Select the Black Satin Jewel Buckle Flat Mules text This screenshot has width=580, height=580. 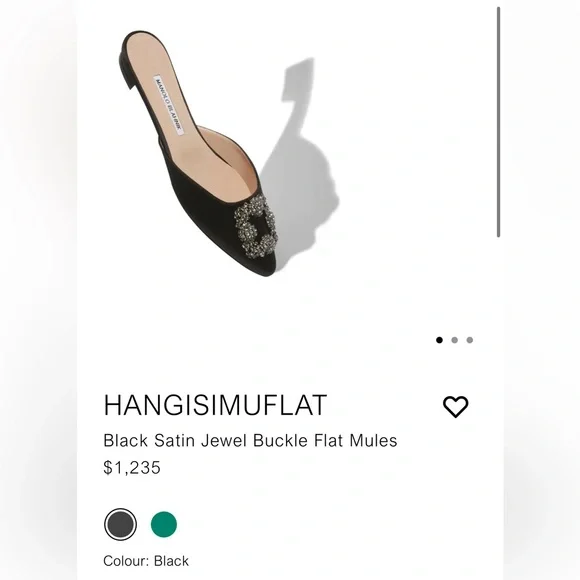(x=250, y=441)
